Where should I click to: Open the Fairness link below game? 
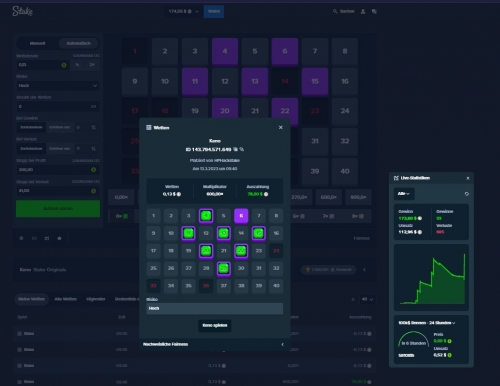[361, 238]
